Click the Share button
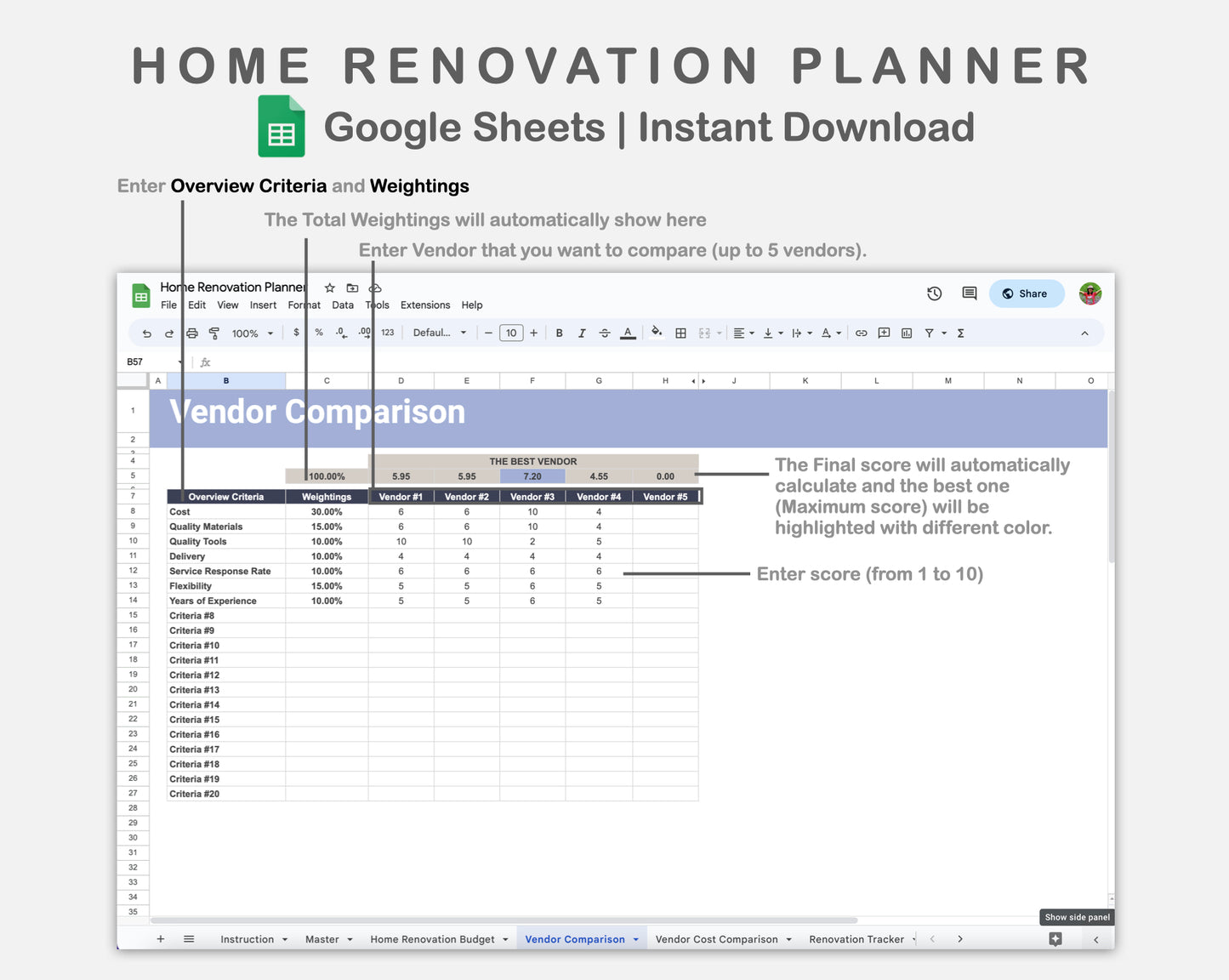Screen dimensions: 1229x980 point(1027,293)
